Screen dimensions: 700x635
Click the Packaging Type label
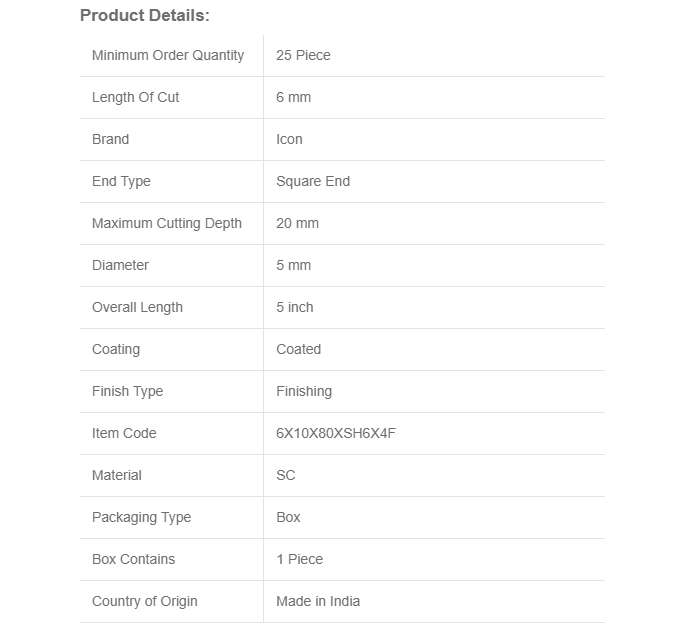pyautogui.click(x=141, y=518)
